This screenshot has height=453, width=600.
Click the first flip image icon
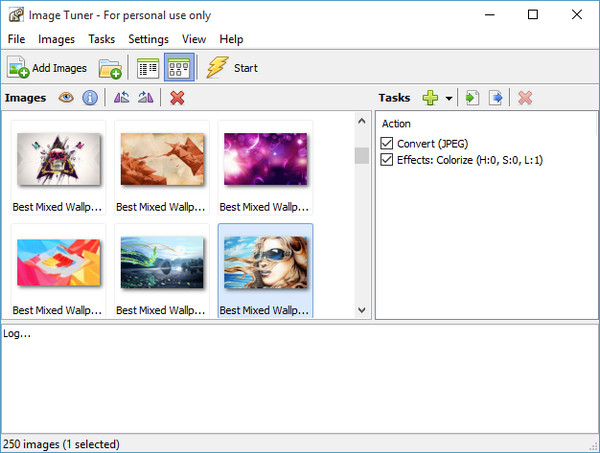pos(121,98)
